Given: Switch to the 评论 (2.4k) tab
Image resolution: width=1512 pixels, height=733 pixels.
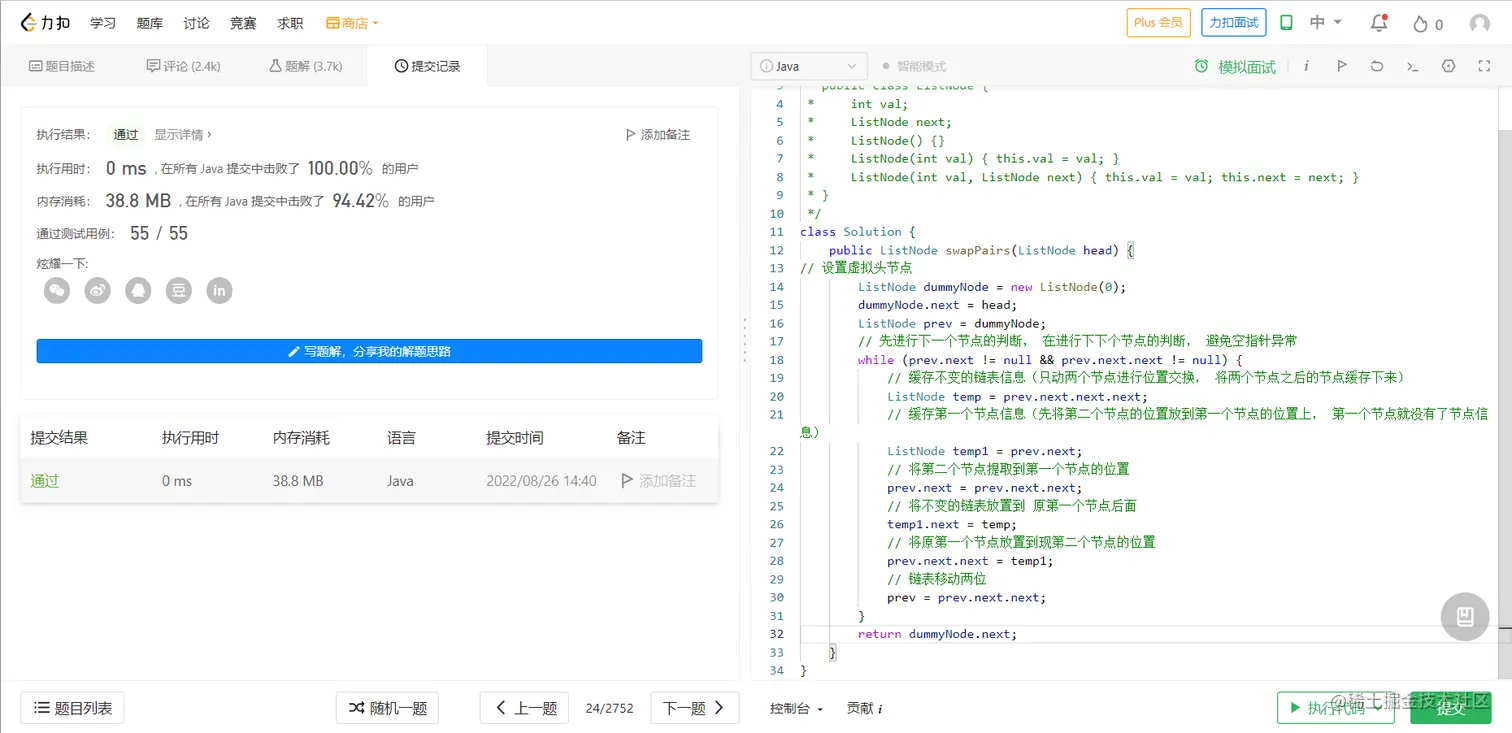Looking at the screenshot, I should point(183,66).
